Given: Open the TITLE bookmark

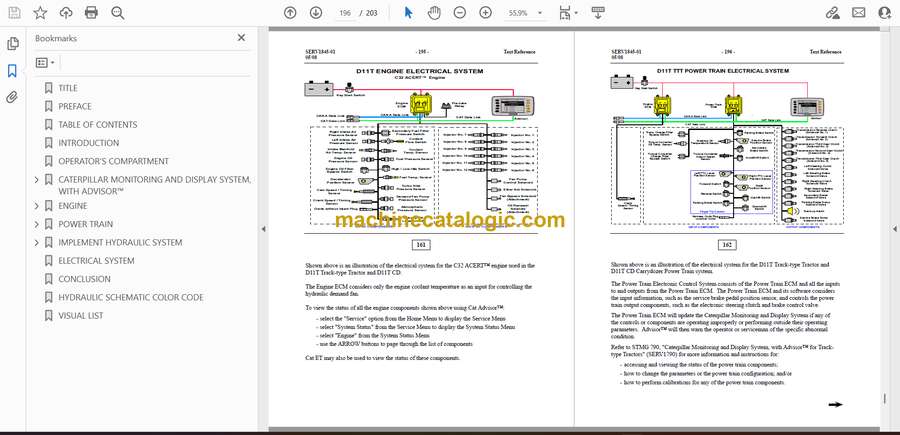Looking at the screenshot, I should [68, 88].
